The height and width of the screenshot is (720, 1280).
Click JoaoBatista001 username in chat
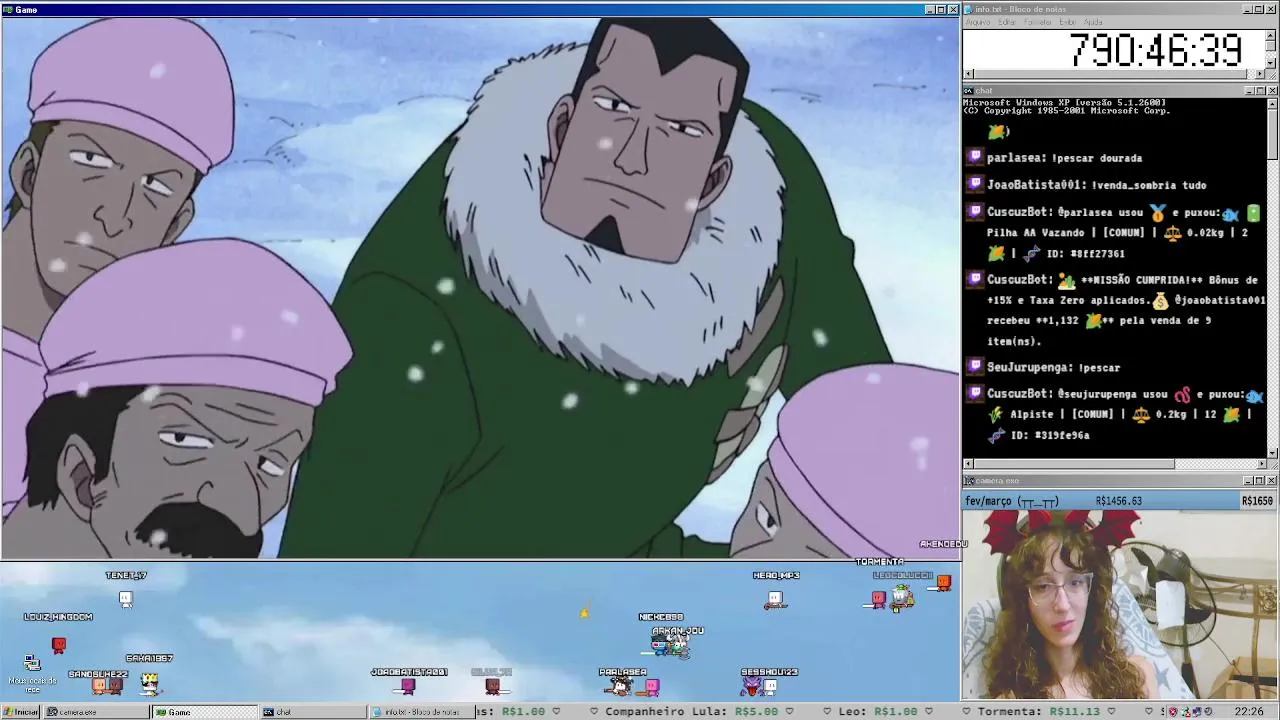point(1035,185)
